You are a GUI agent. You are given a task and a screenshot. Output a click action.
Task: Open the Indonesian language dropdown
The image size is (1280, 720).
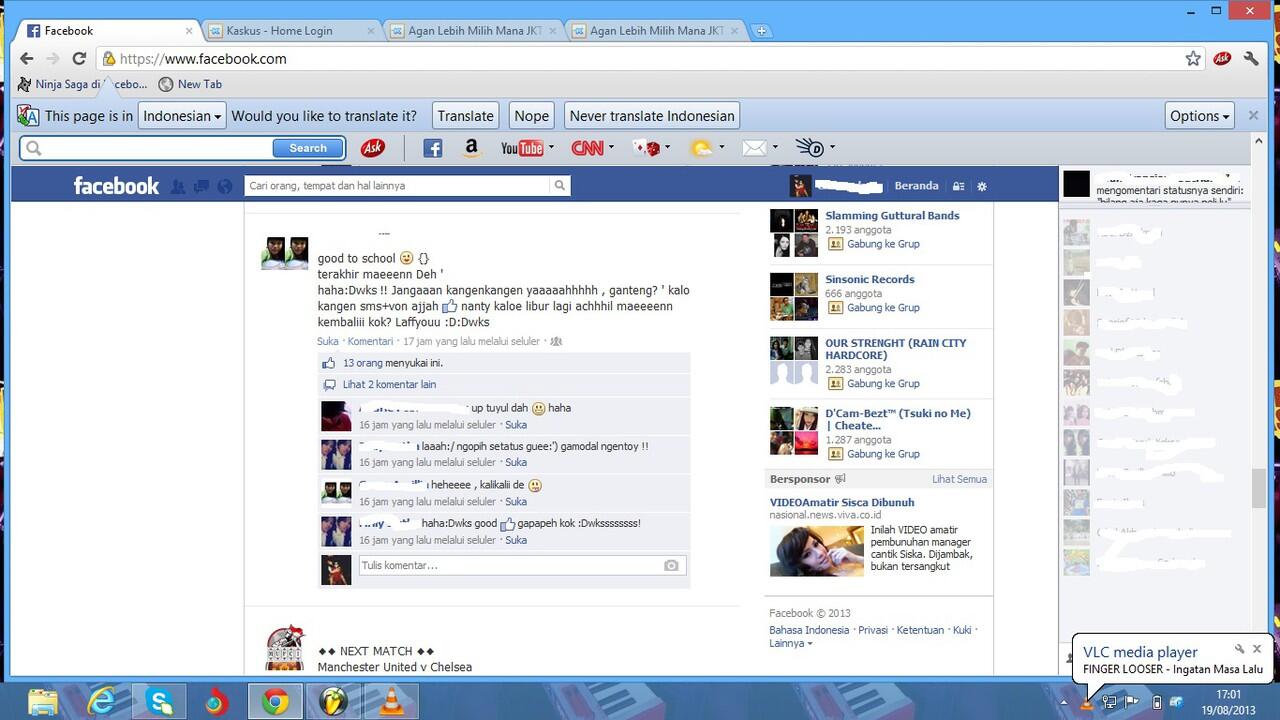pos(182,116)
